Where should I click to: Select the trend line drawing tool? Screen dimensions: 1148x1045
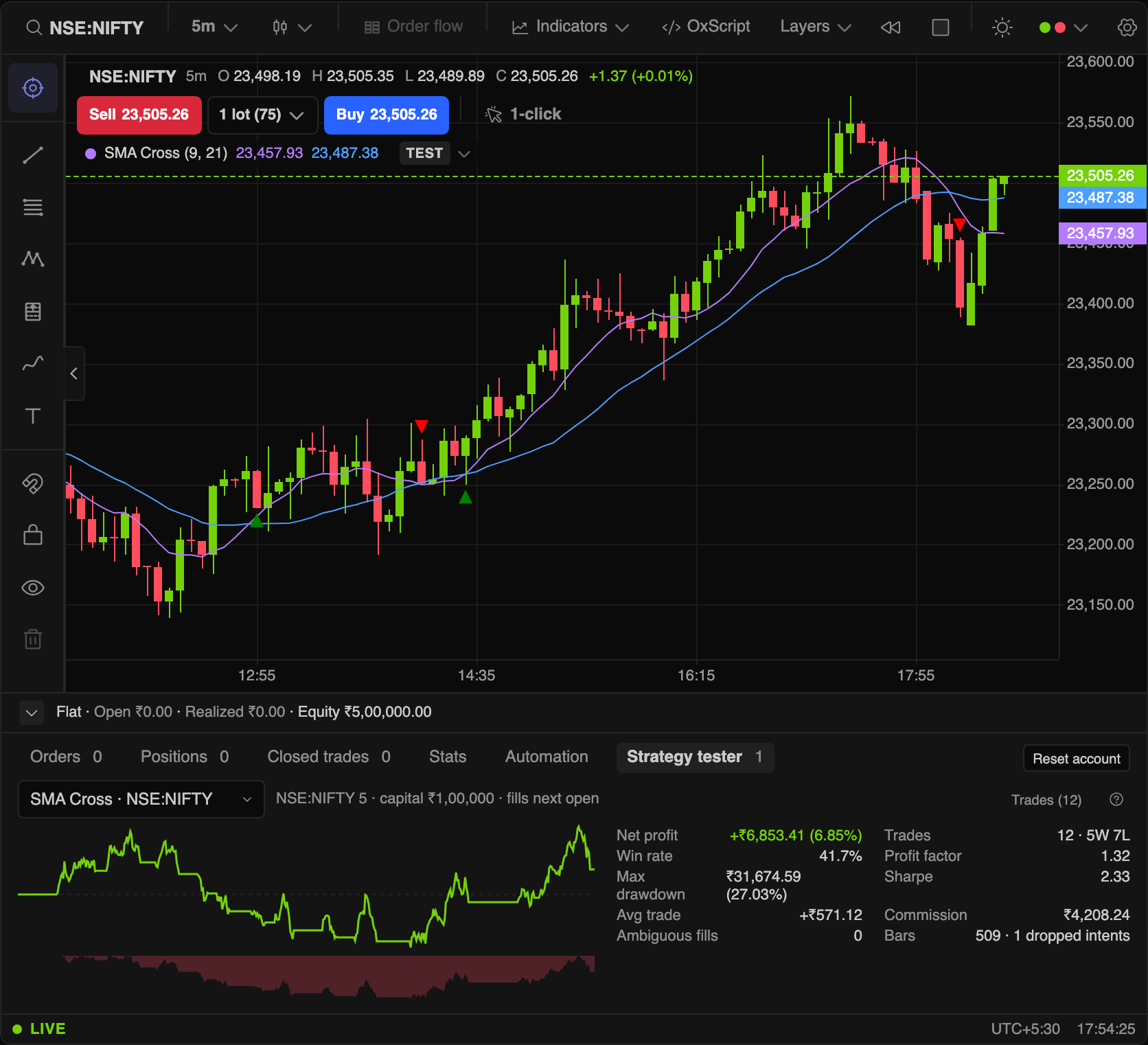point(33,155)
